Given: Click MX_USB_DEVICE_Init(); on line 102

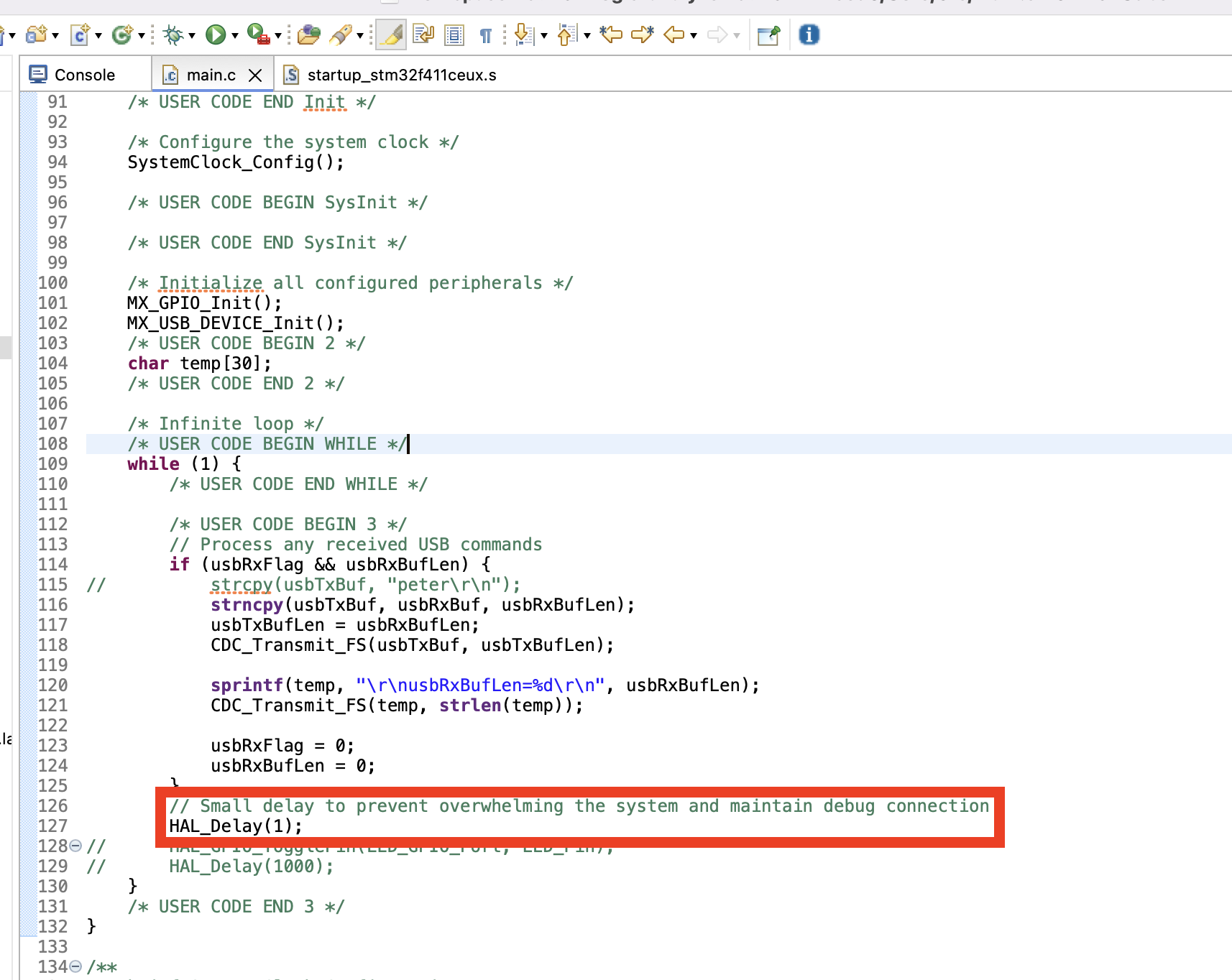Looking at the screenshot, I should (x=236, y=323).
